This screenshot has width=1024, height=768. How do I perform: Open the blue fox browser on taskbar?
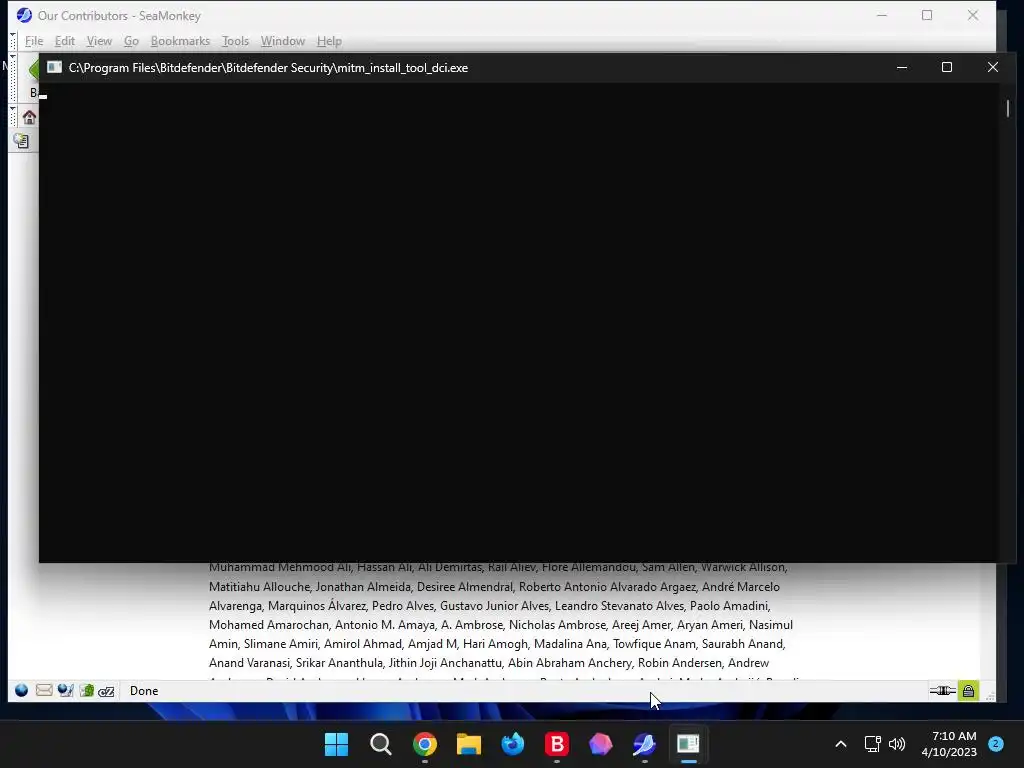click(x=513, y=744)
